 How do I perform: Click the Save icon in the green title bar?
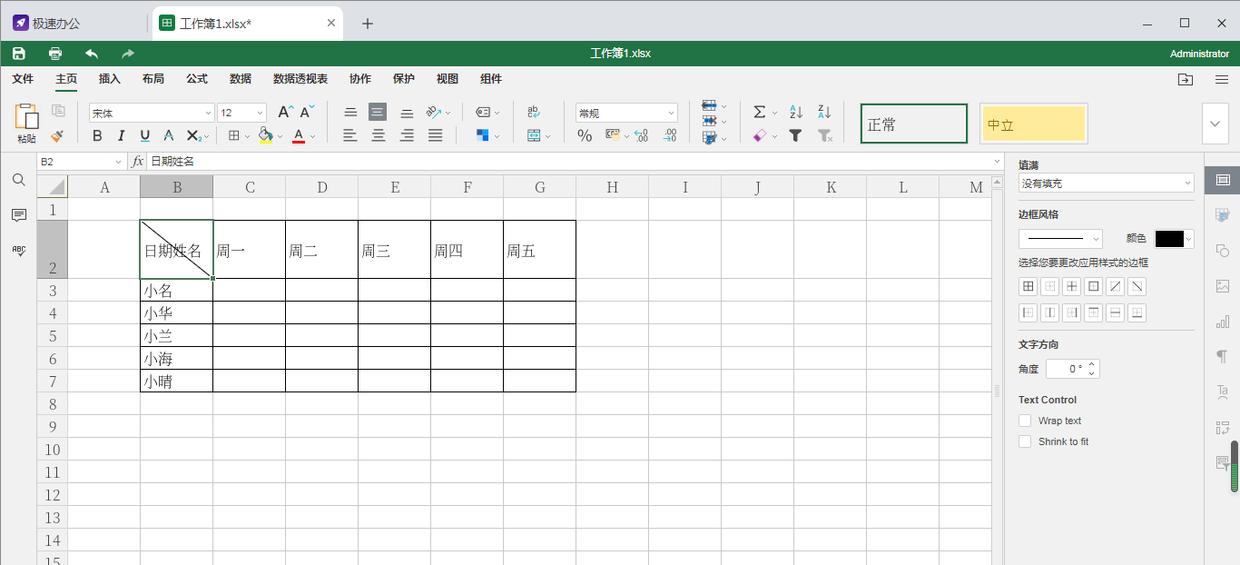pyautogui.click(x=19, y=53)
